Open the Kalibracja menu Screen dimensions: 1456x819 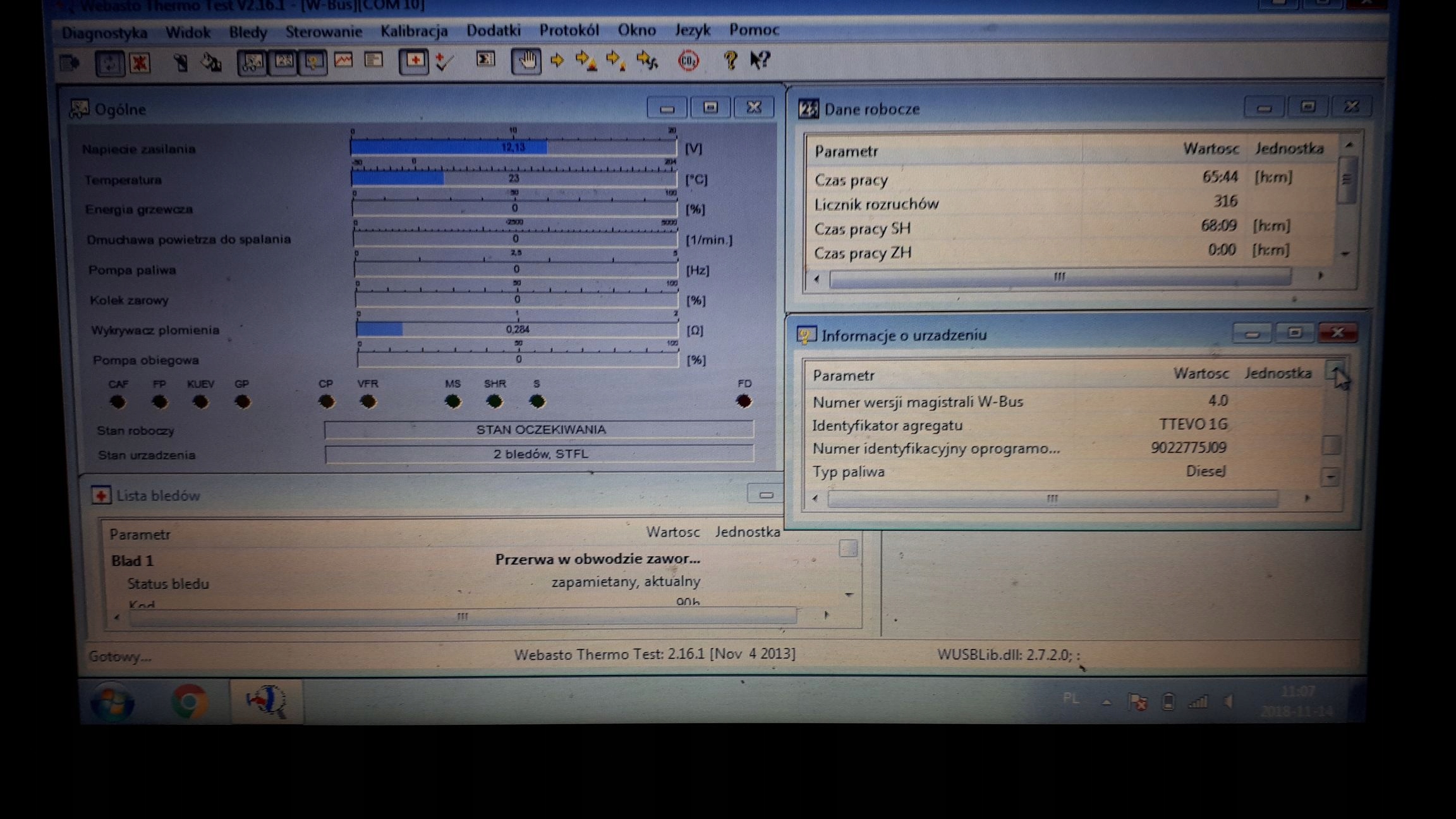[414, 30]
